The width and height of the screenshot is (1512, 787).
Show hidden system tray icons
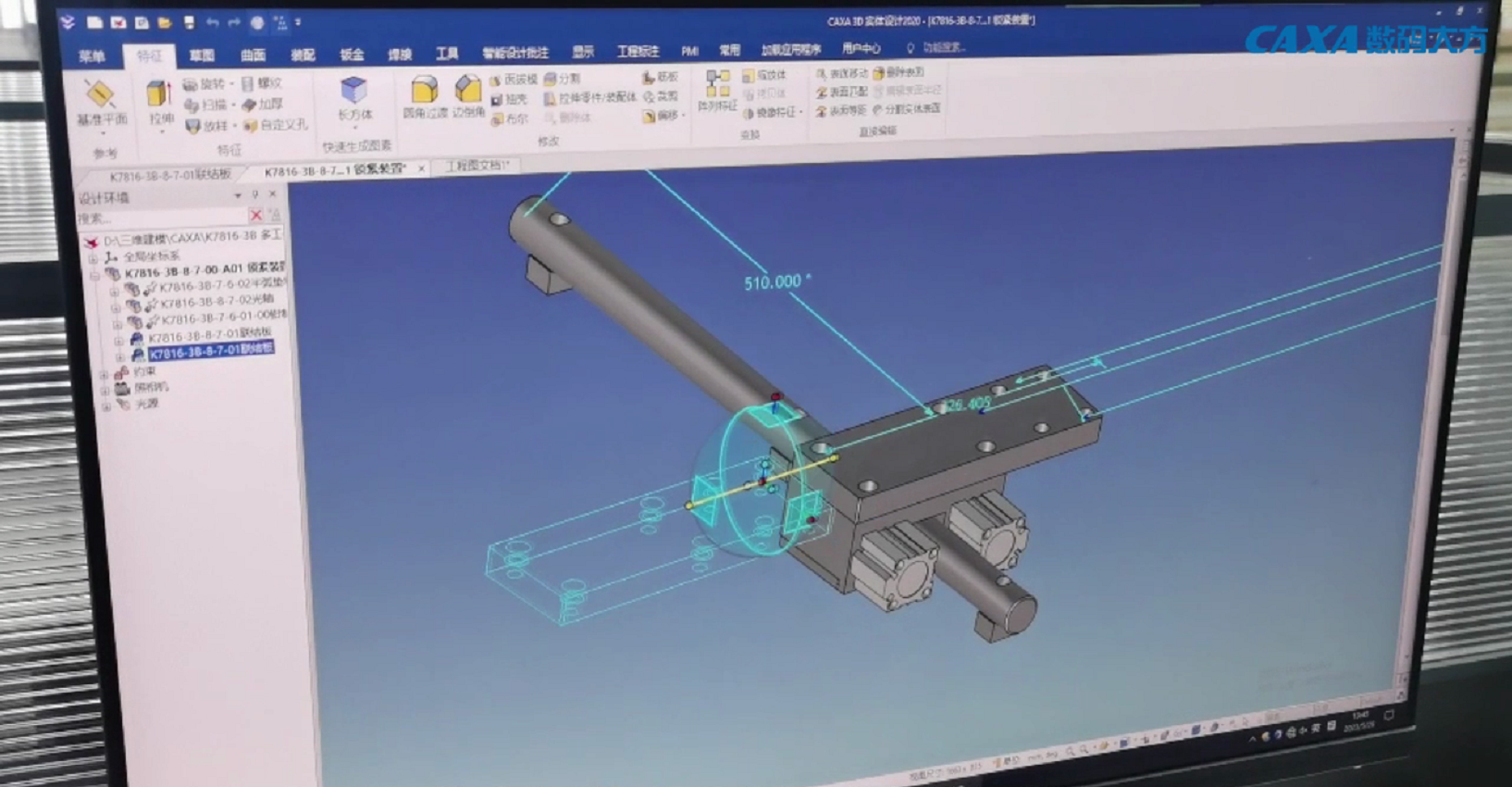point(1253,738)
